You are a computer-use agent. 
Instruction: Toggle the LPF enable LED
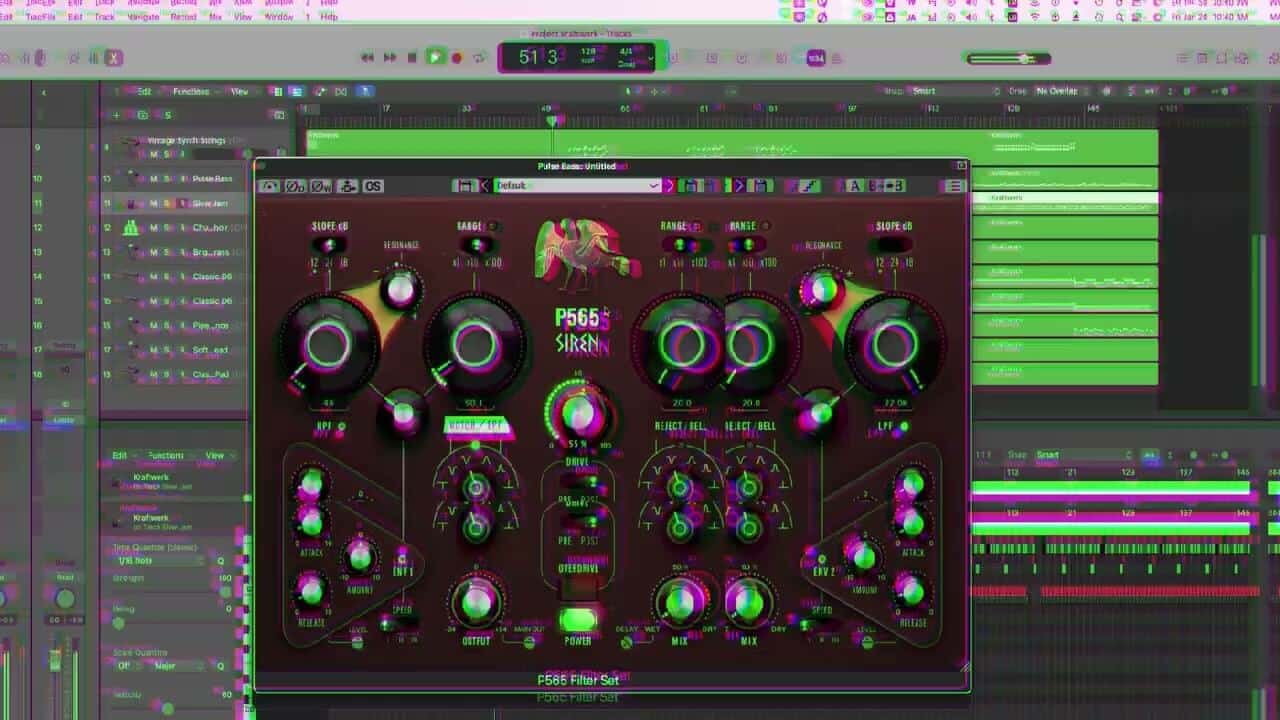pyautogui.click(x=904, y=427)
